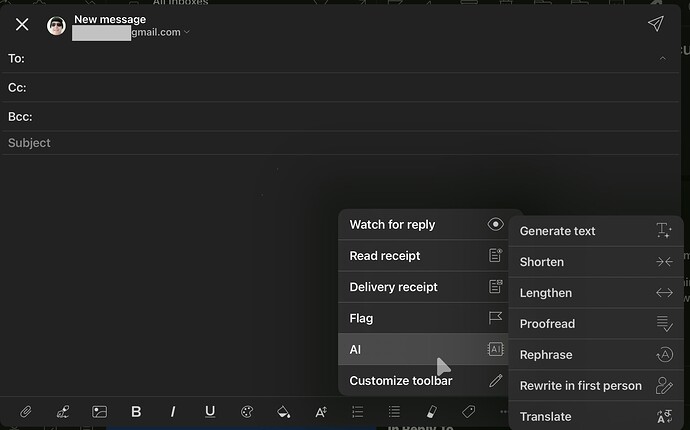Click the To recipient field

pos(341,59)
